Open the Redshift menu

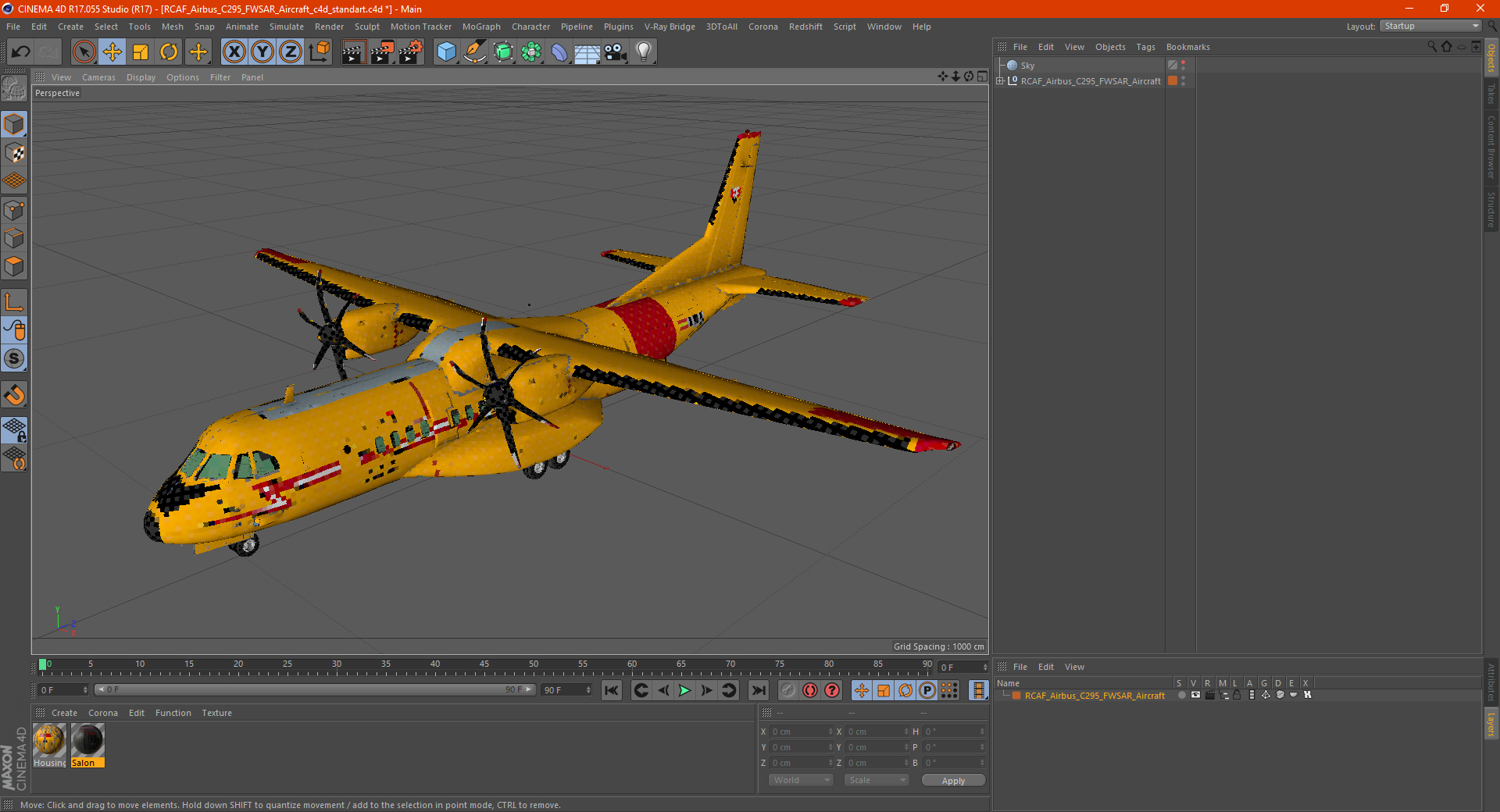tap(805, 27)
